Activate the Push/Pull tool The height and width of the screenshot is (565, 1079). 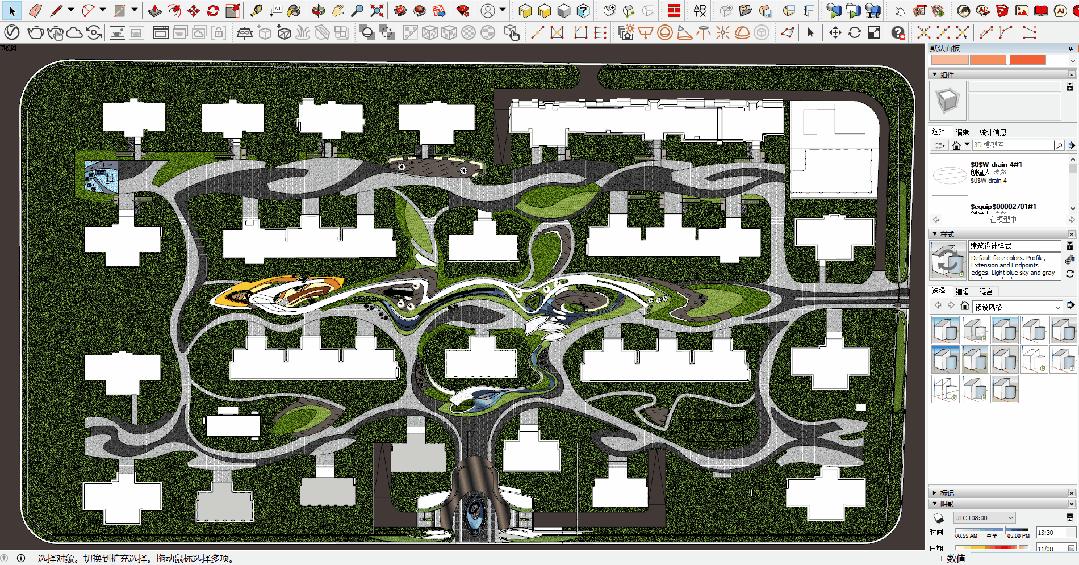(x=156, y=10)
